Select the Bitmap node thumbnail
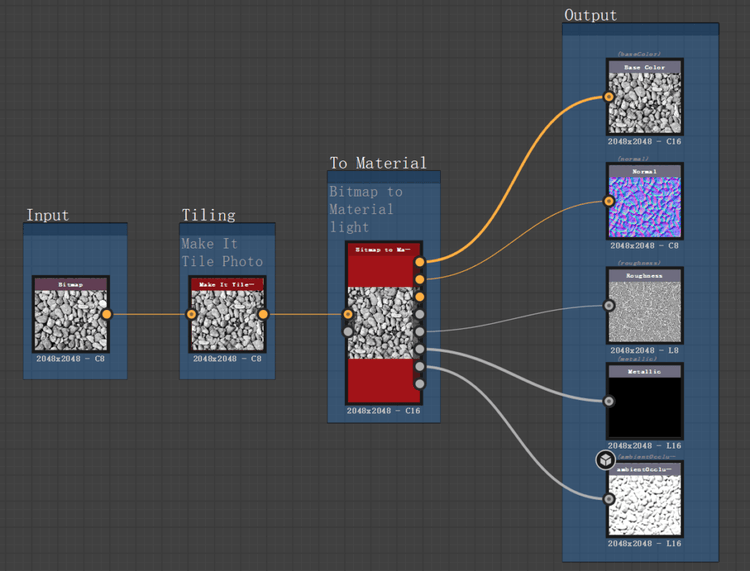Viewport: 750px width, 571px height. click(71, 320)
